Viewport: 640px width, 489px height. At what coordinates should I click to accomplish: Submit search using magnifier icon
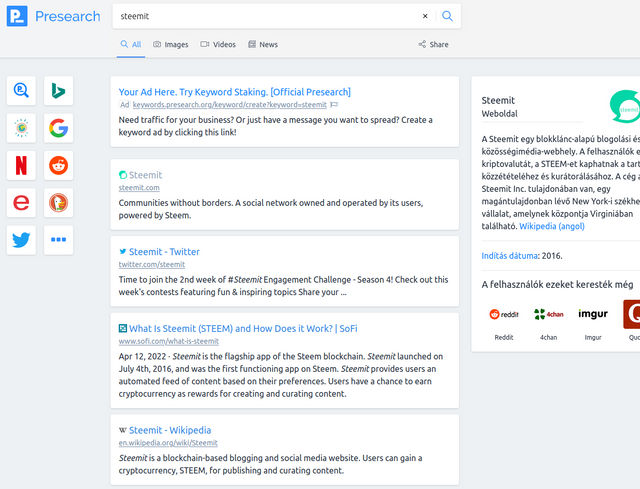click(x=447, y=16)
